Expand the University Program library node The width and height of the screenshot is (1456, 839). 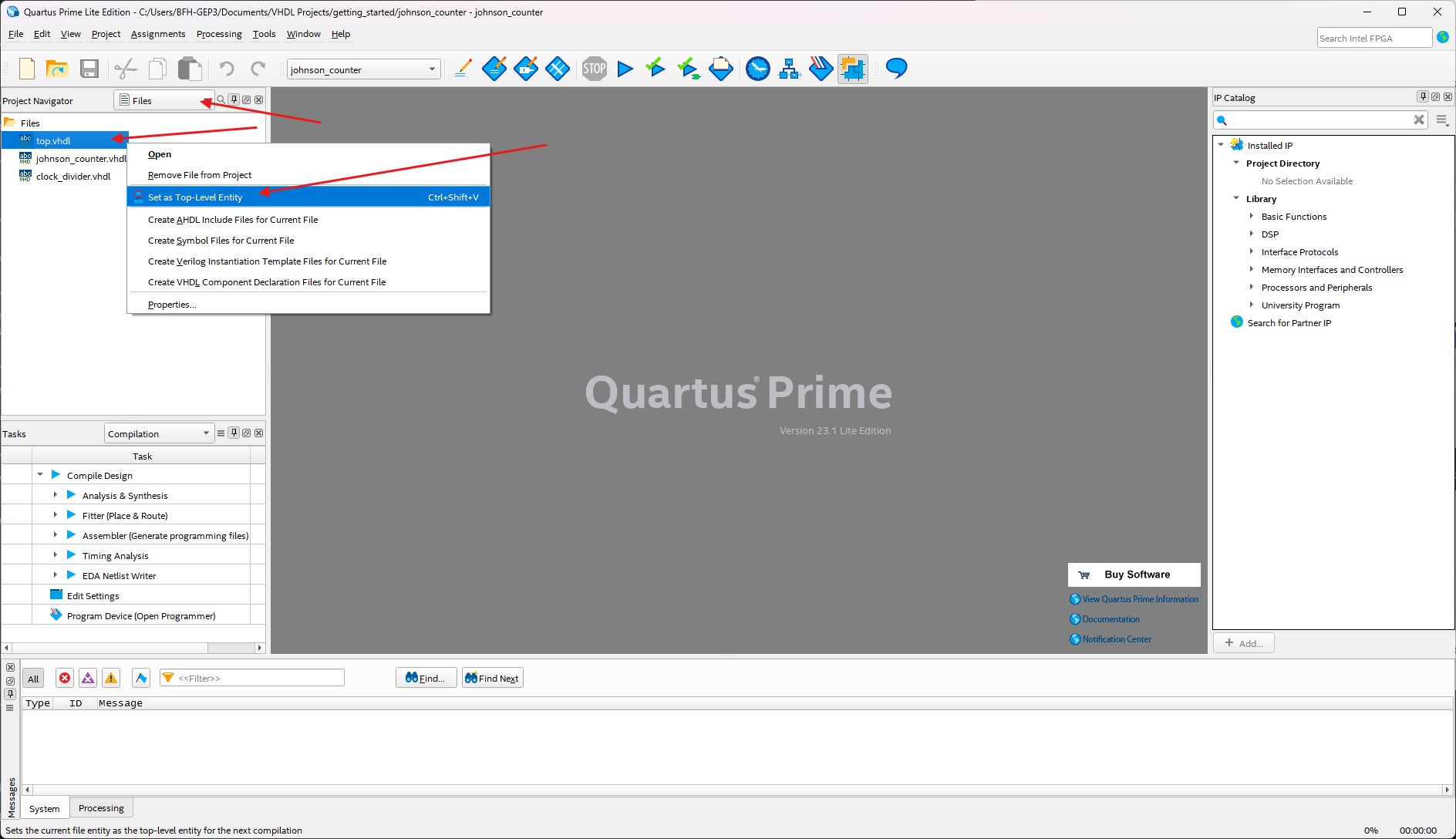pos(1252,305)
